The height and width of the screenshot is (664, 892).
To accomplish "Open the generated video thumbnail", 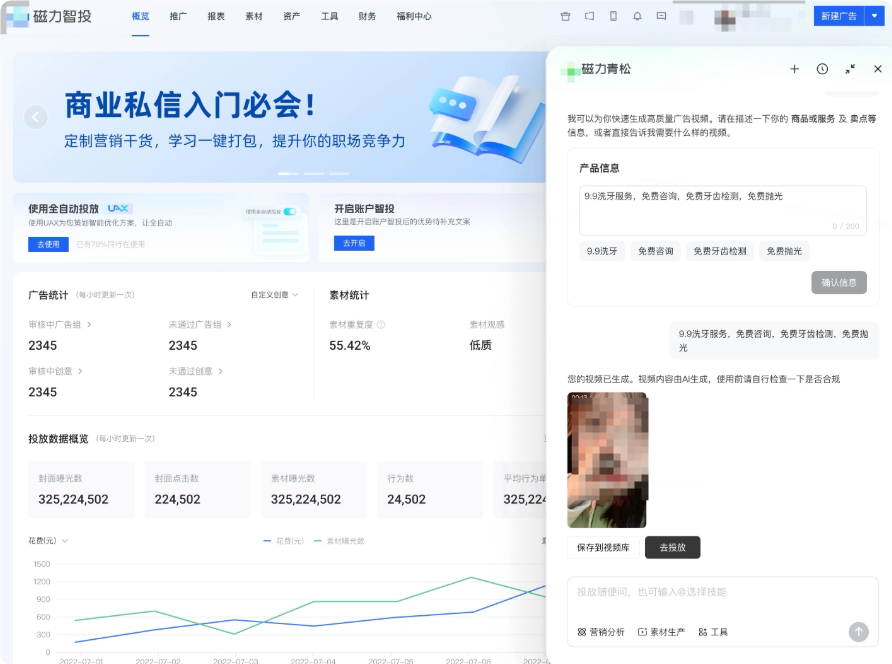I will click(607, 460).
